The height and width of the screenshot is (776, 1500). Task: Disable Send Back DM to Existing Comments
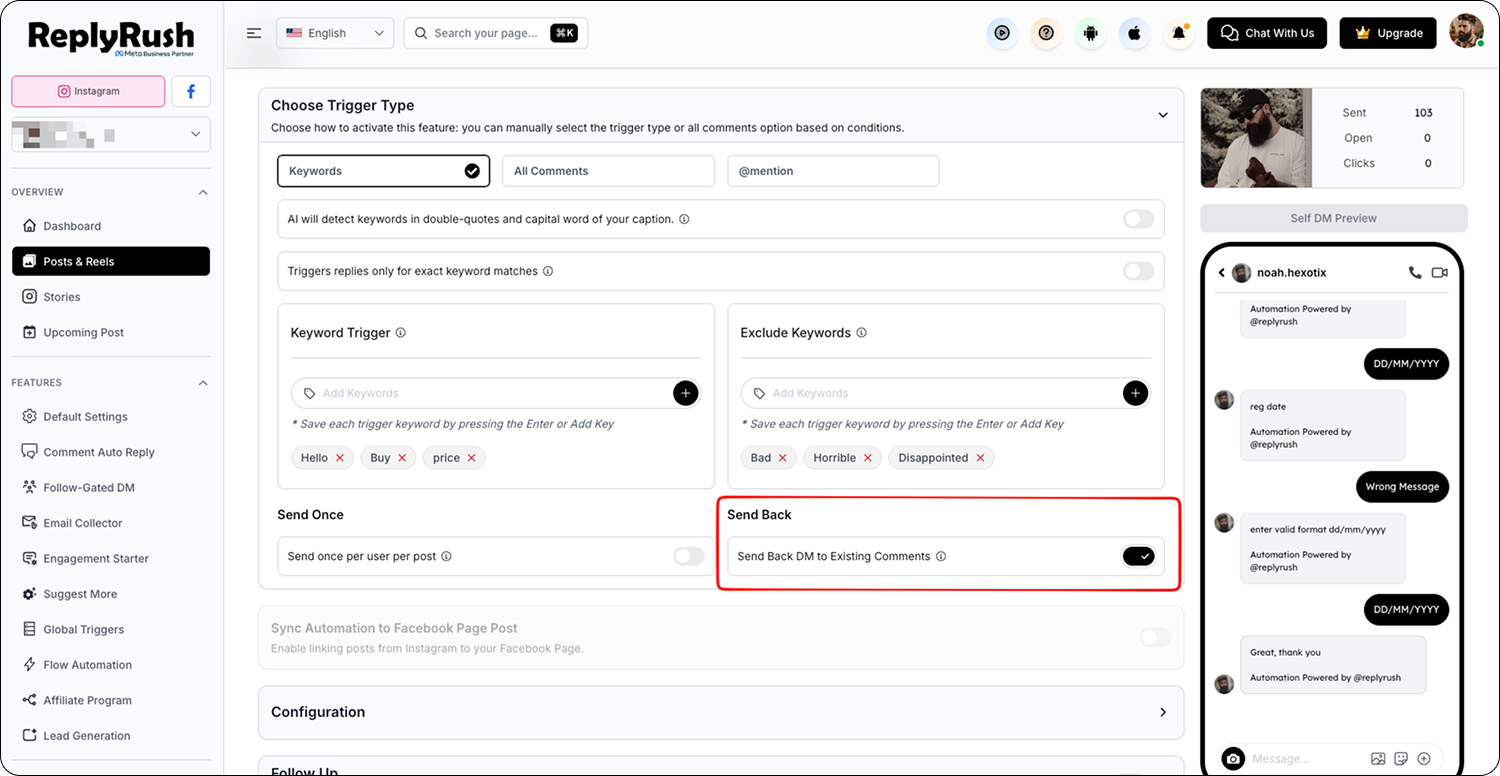coord(1138,556)
